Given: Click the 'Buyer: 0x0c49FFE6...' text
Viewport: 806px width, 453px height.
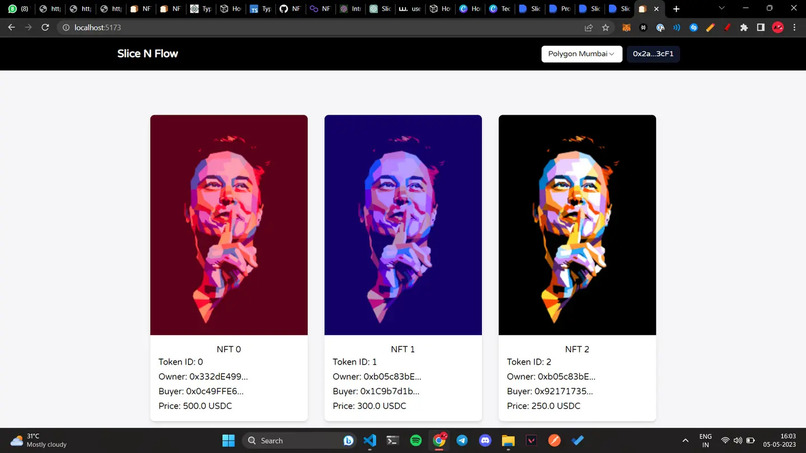Looking at the screenshot, I should click(201, 391).
